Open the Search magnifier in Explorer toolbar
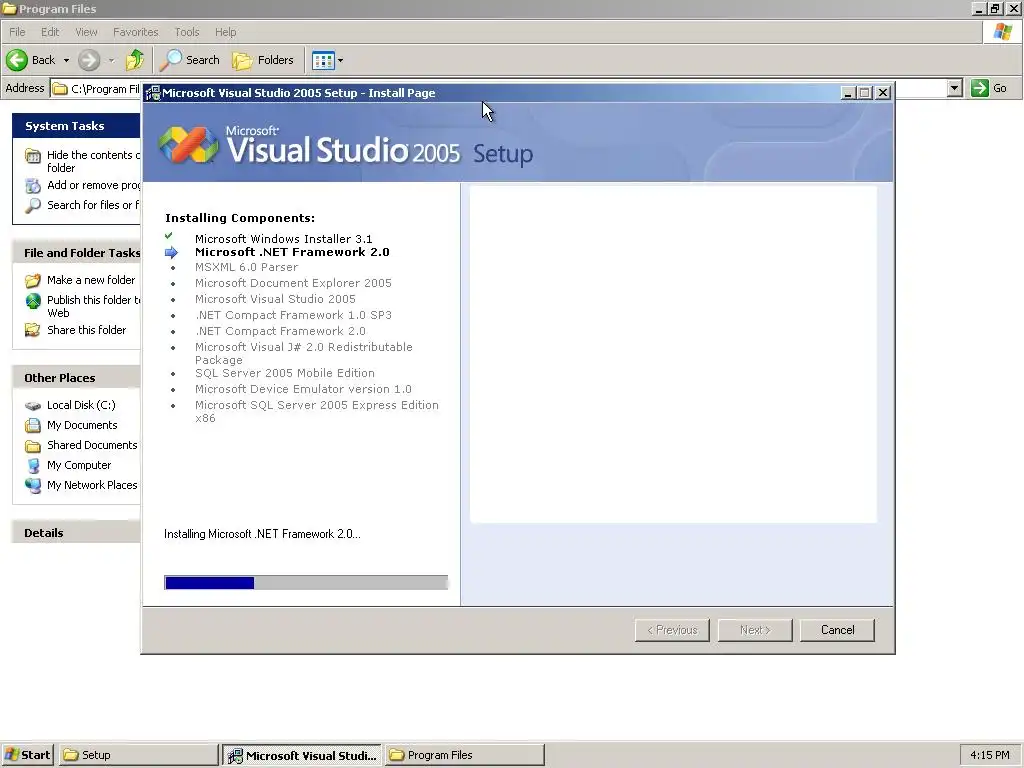 [171, 60]
